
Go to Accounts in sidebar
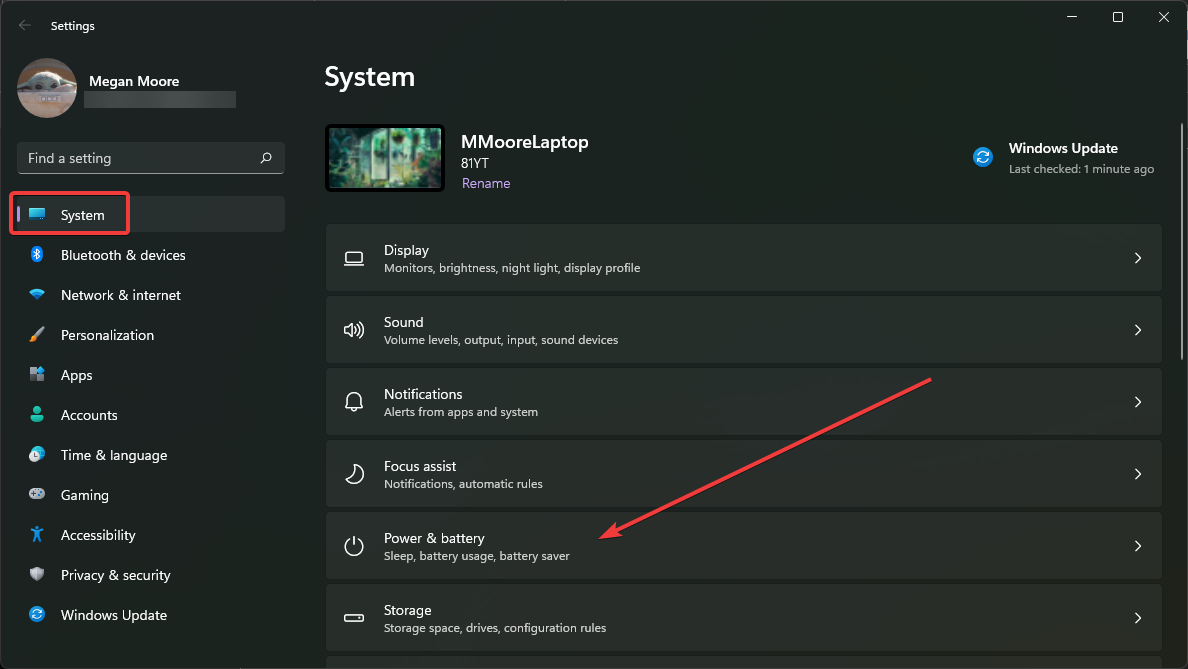[x=89, y=415]
